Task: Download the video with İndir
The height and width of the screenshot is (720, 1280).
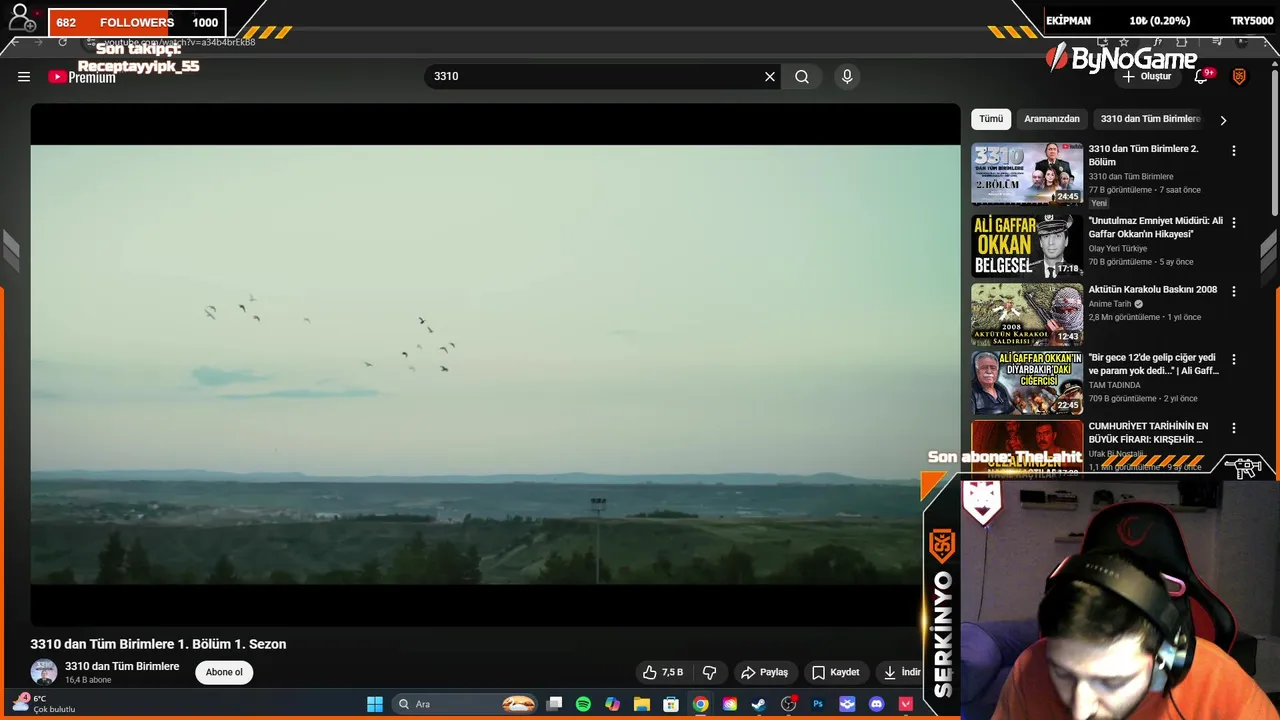Action: tap(902, 672)
